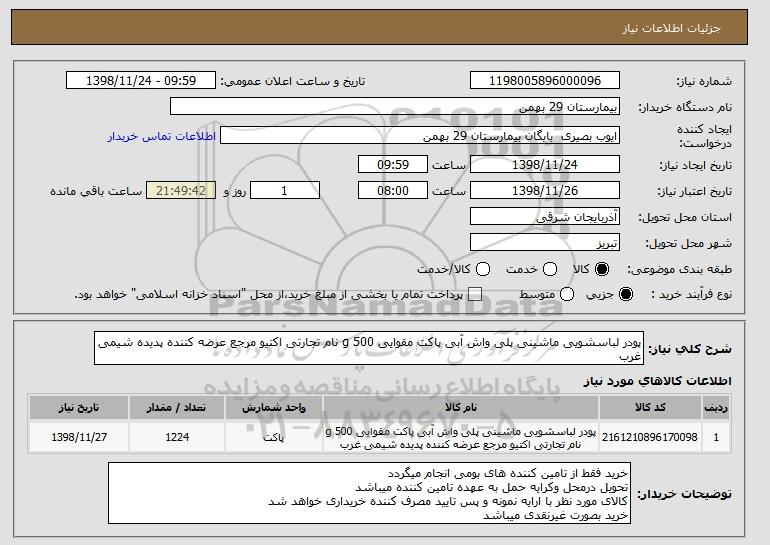Select the متوسط purchase type radio
Screen dimensions: 770x545
tap(567, 294)
